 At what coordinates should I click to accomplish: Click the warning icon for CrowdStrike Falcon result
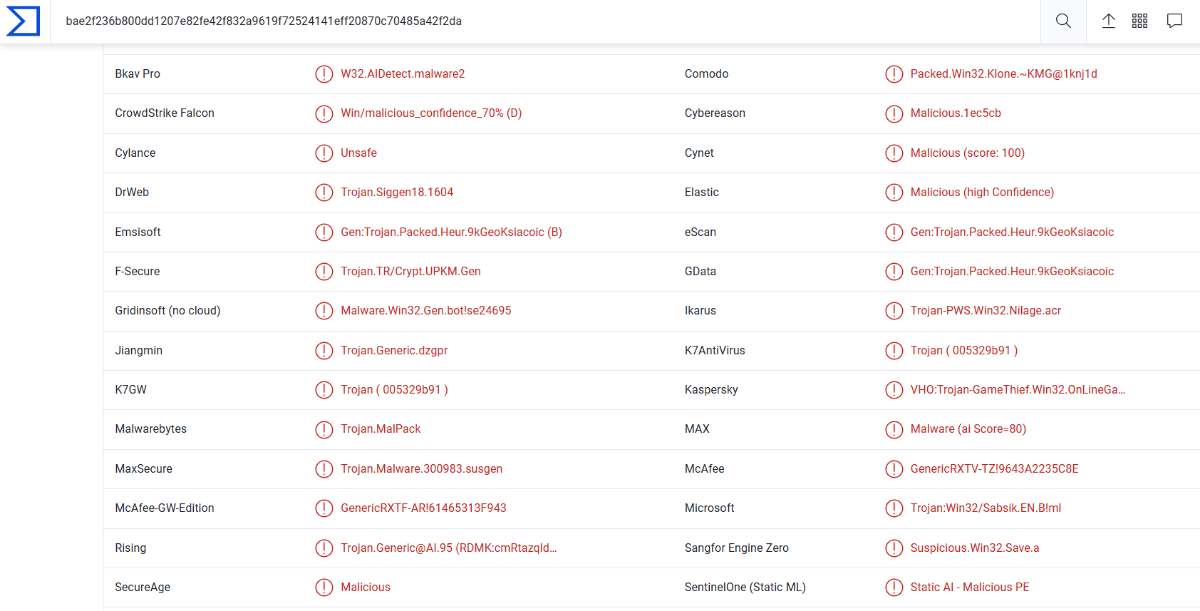pyautogui.click(x=324, y=113)
